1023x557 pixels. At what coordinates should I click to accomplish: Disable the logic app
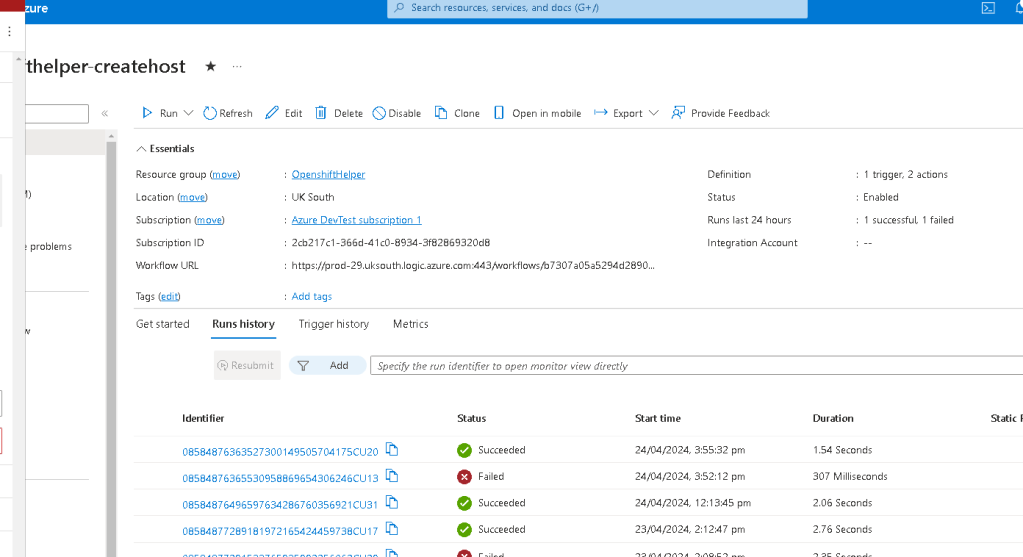[x=397, y=113]
